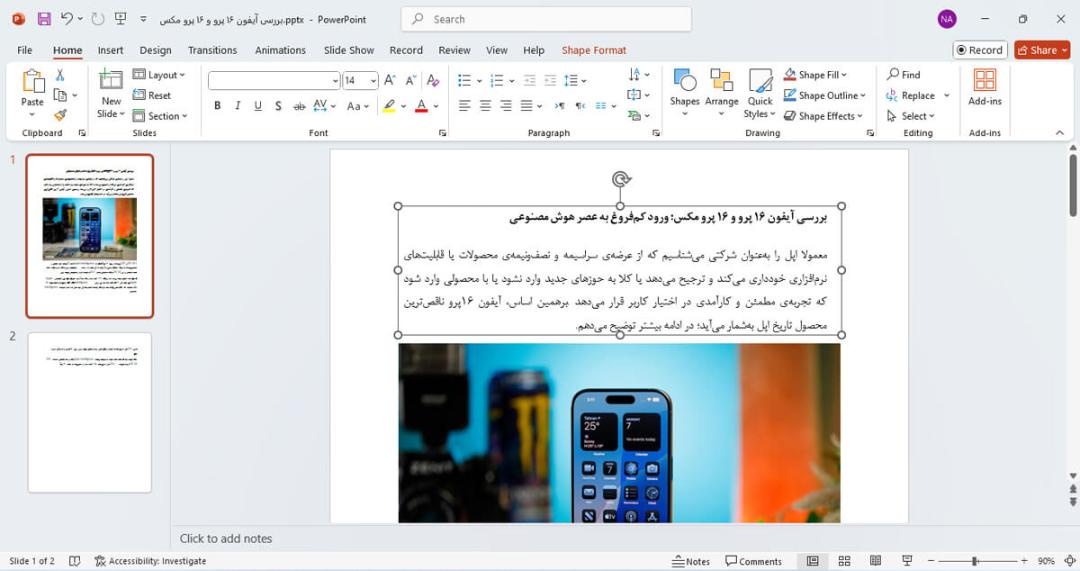Apply the Format Painter brush

(x=60, y=115)
